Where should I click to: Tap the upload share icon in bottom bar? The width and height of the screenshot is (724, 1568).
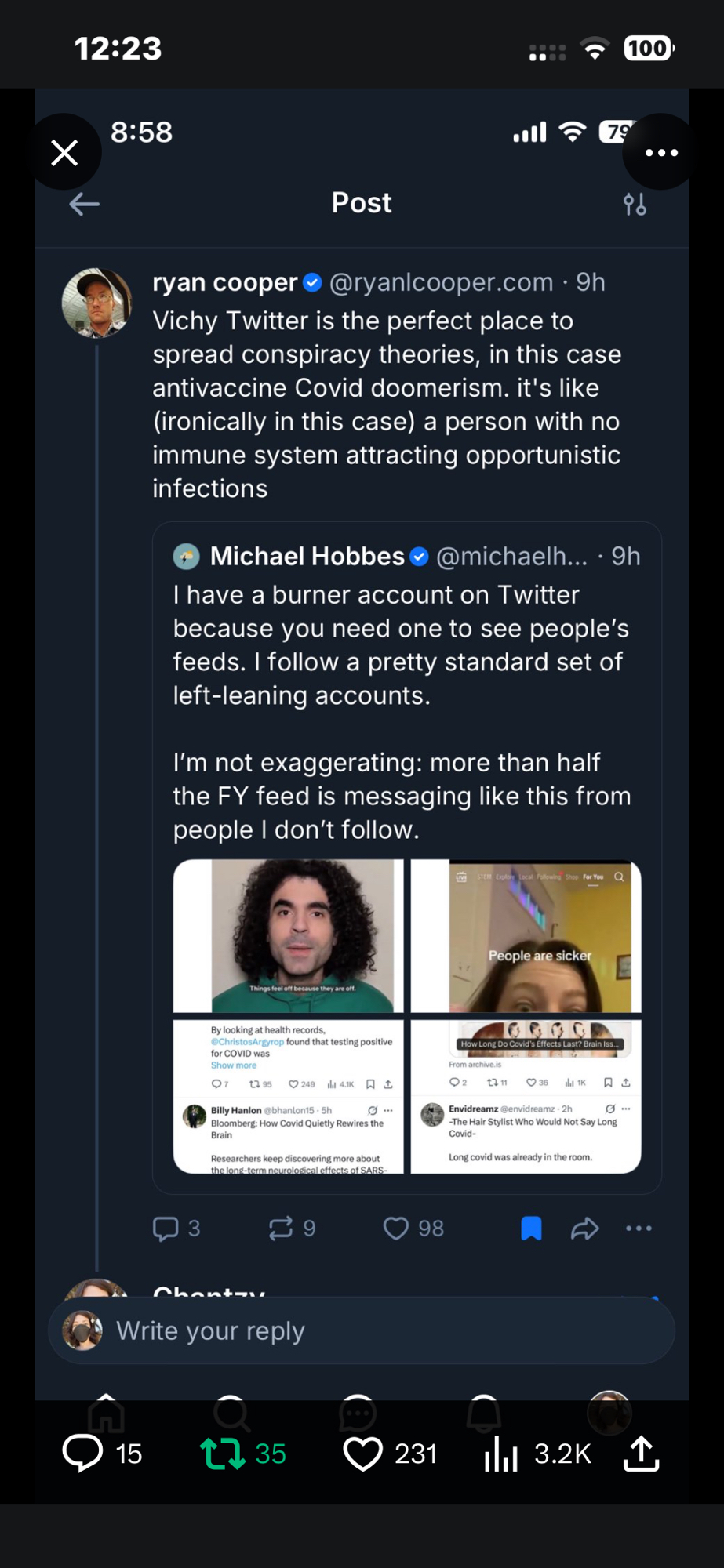(641, 1453)
